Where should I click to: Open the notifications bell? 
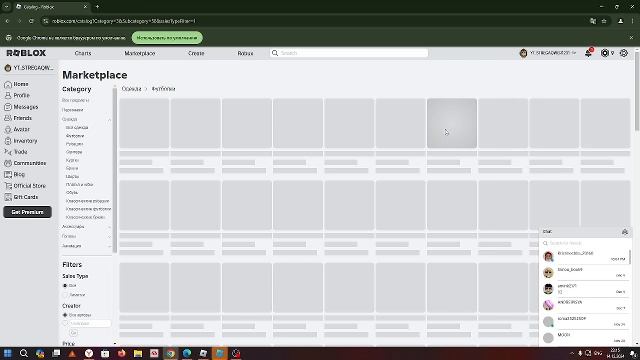coord(589,53)
